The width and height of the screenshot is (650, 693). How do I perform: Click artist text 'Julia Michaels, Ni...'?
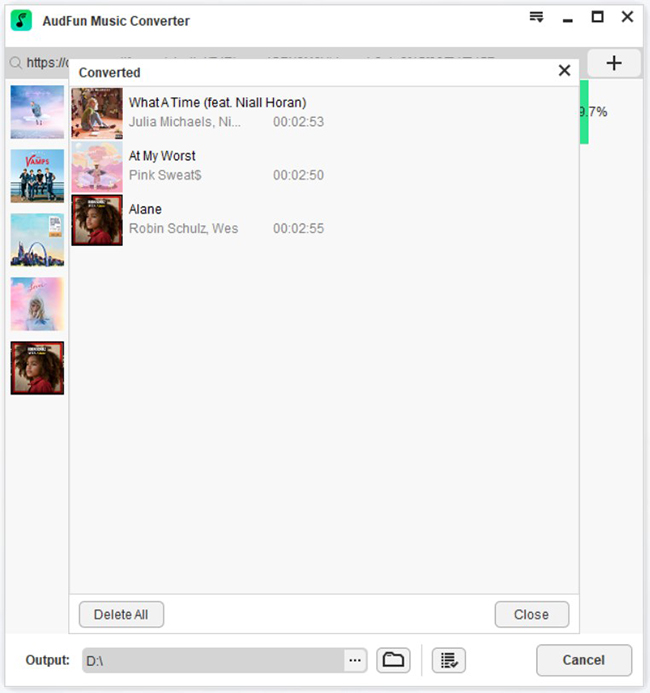pos(185,122)
